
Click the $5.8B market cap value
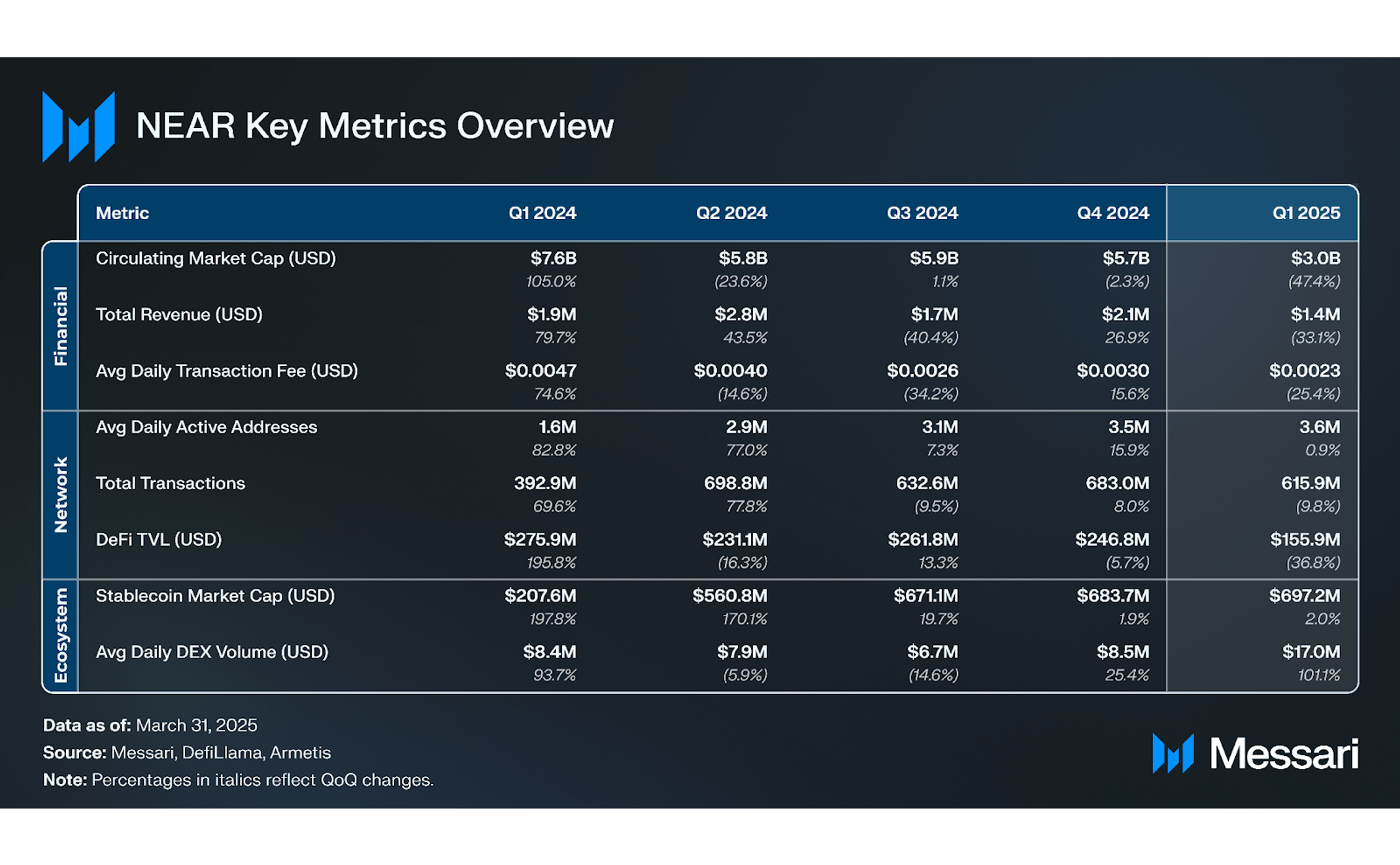click(743, 258)
